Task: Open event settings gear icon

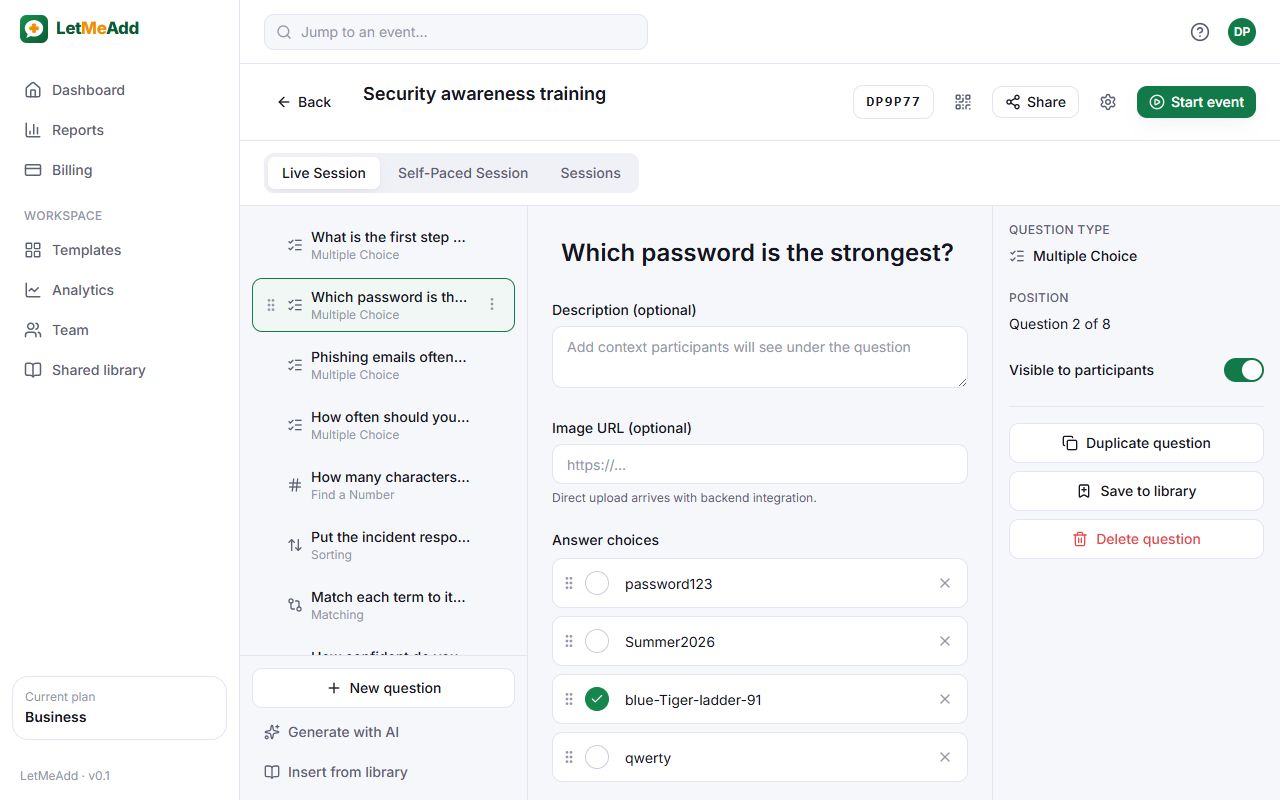Action: (1108, 102)
